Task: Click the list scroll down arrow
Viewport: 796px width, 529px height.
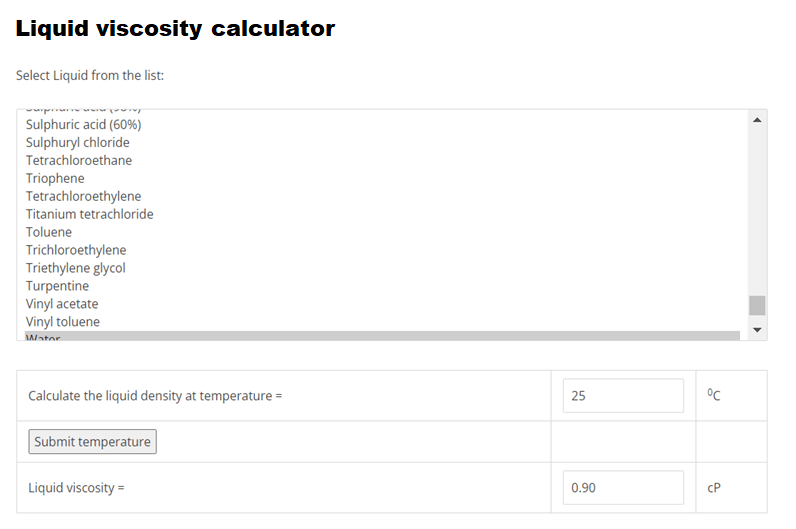Action: click(757, 330)
